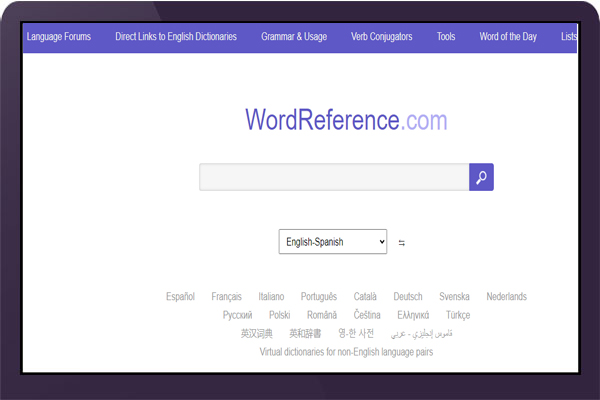Switch site language to Română
The height and width of the screenshot is (400, 600).
[x=322, y=315]
